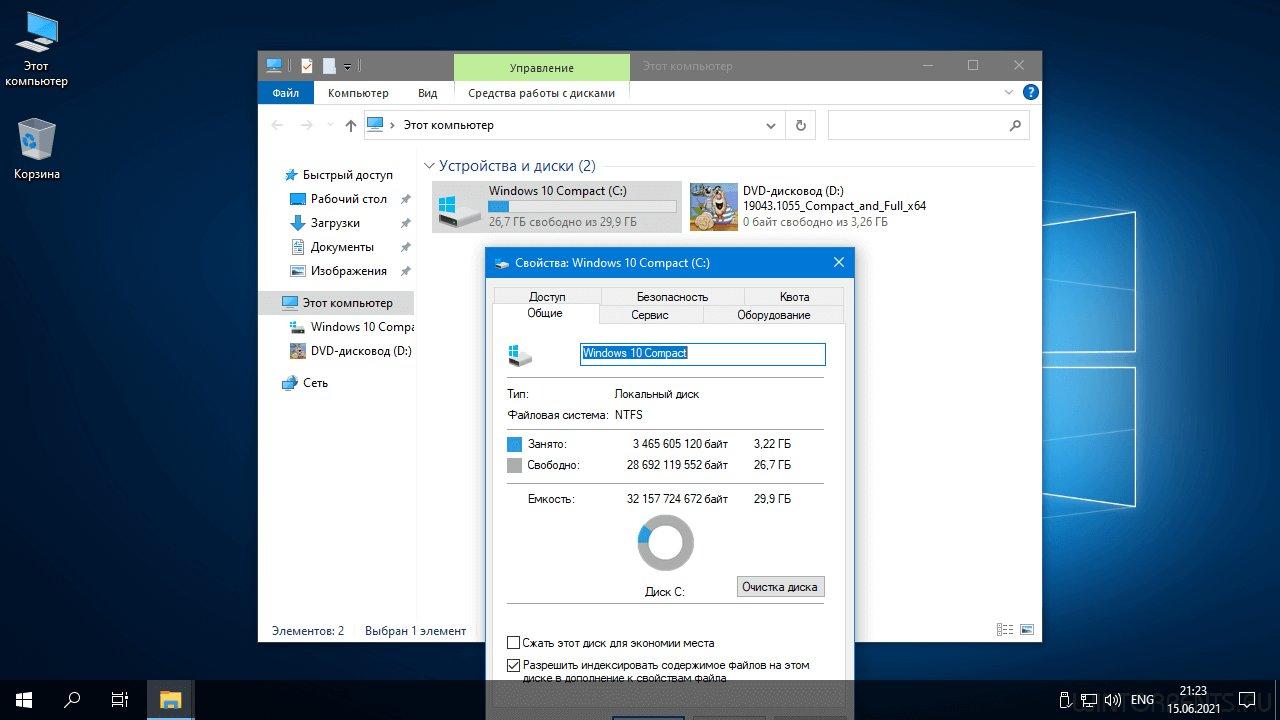Switch to large icons view in status bar
Viewport: 1280px width, 720px height.
click(x=1026, y=630)
